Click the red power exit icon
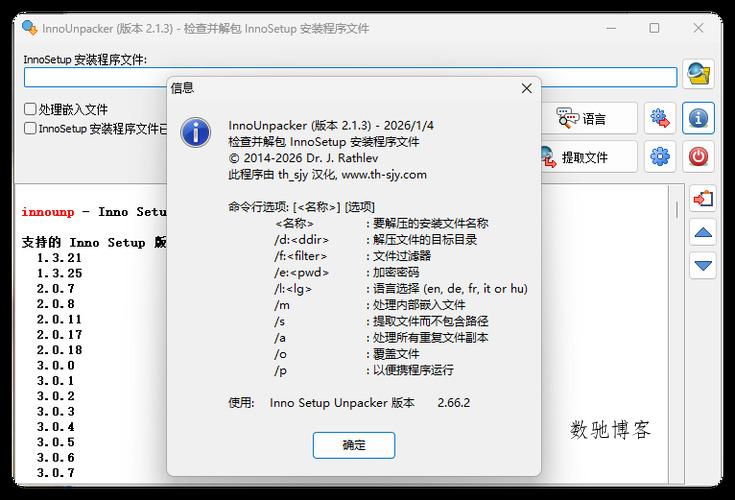The width and height of the screenshot is (735, 500). 698,157
